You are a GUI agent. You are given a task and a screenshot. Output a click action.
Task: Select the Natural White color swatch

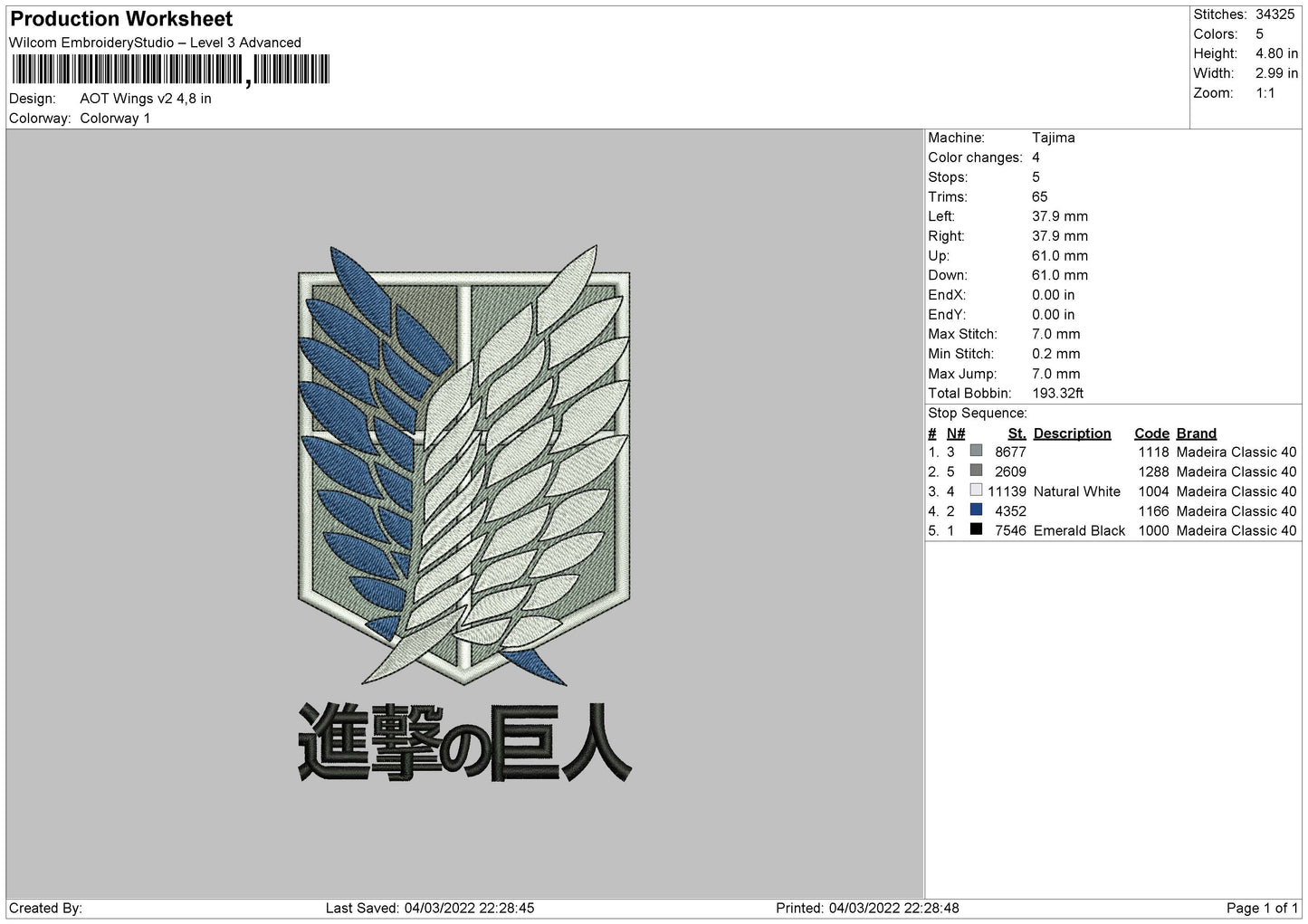(x=976, y=491)
